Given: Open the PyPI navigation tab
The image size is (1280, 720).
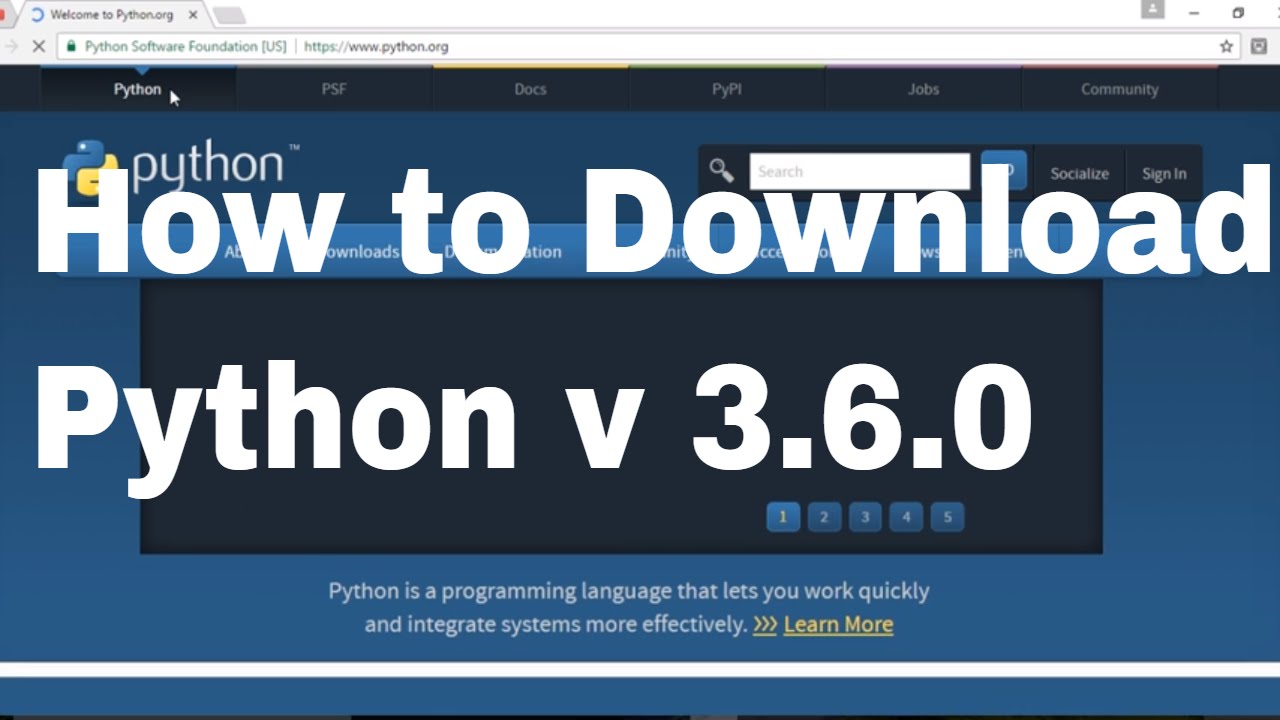Looking at the screenshot, I should tap(727, 89).
